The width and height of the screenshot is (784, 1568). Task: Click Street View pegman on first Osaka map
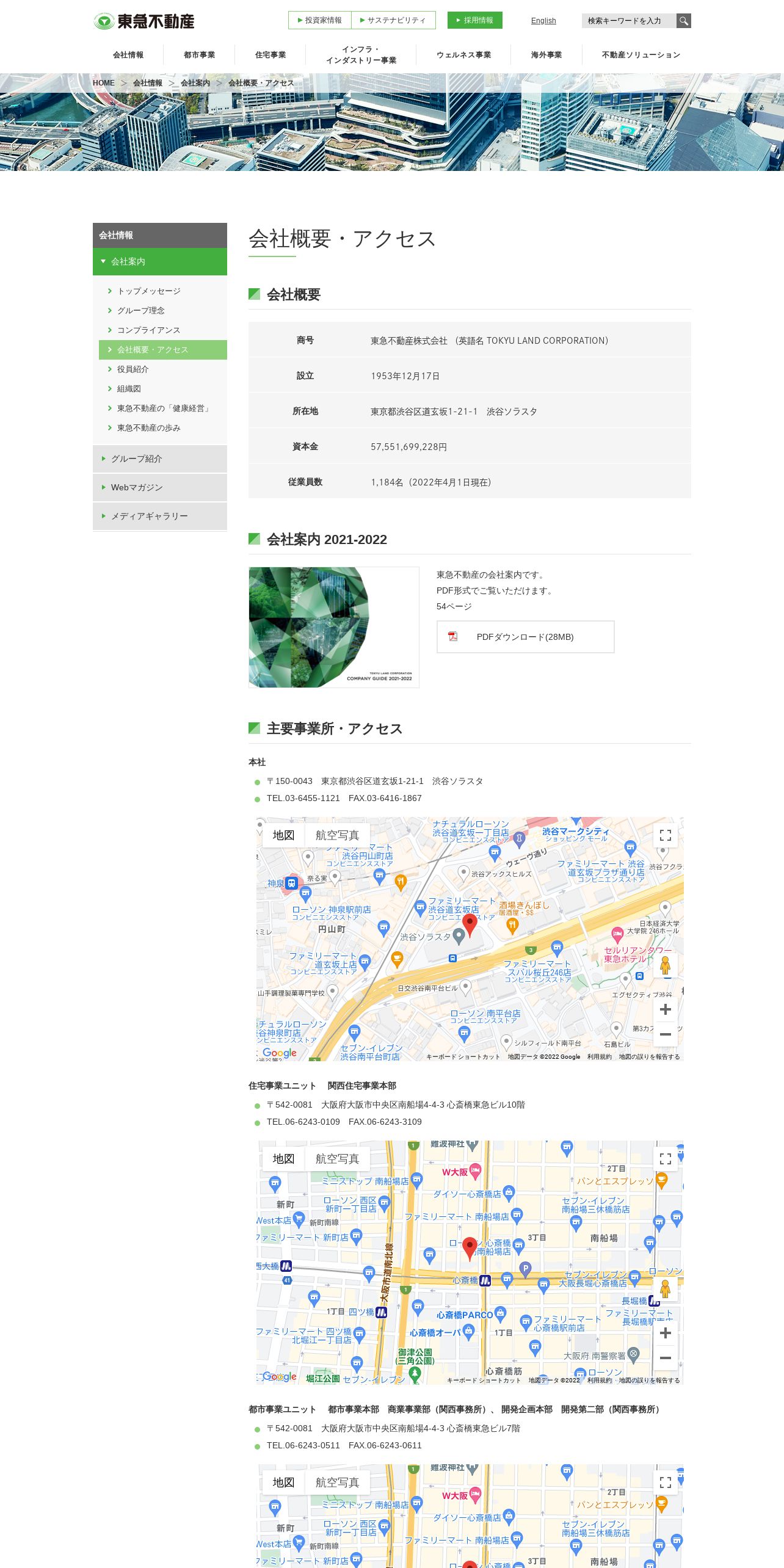point(666,1290)
